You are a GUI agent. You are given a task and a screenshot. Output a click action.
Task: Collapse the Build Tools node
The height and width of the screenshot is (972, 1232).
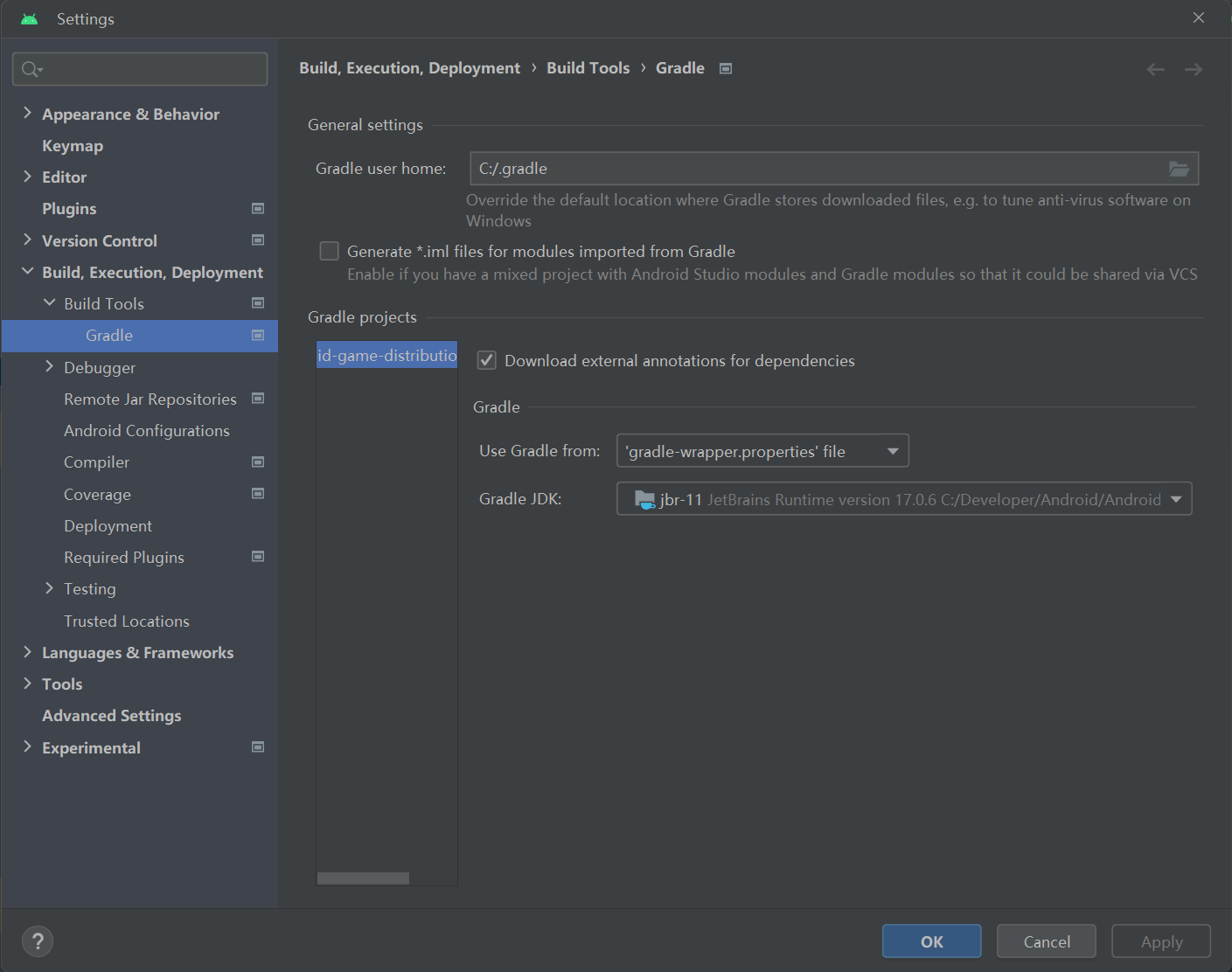click(49, 302)
